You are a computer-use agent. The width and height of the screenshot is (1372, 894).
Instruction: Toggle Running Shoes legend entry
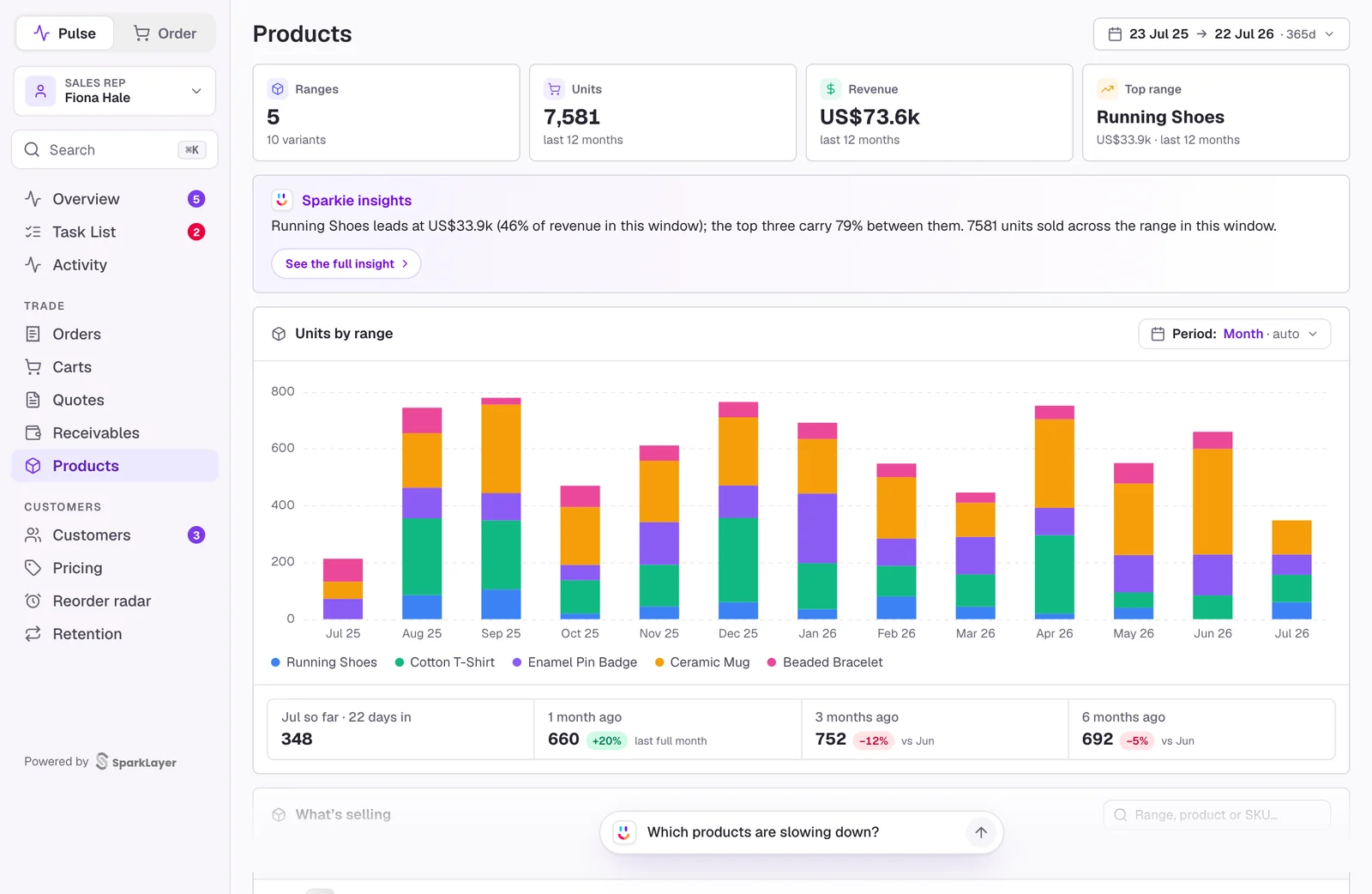[324, 662]
